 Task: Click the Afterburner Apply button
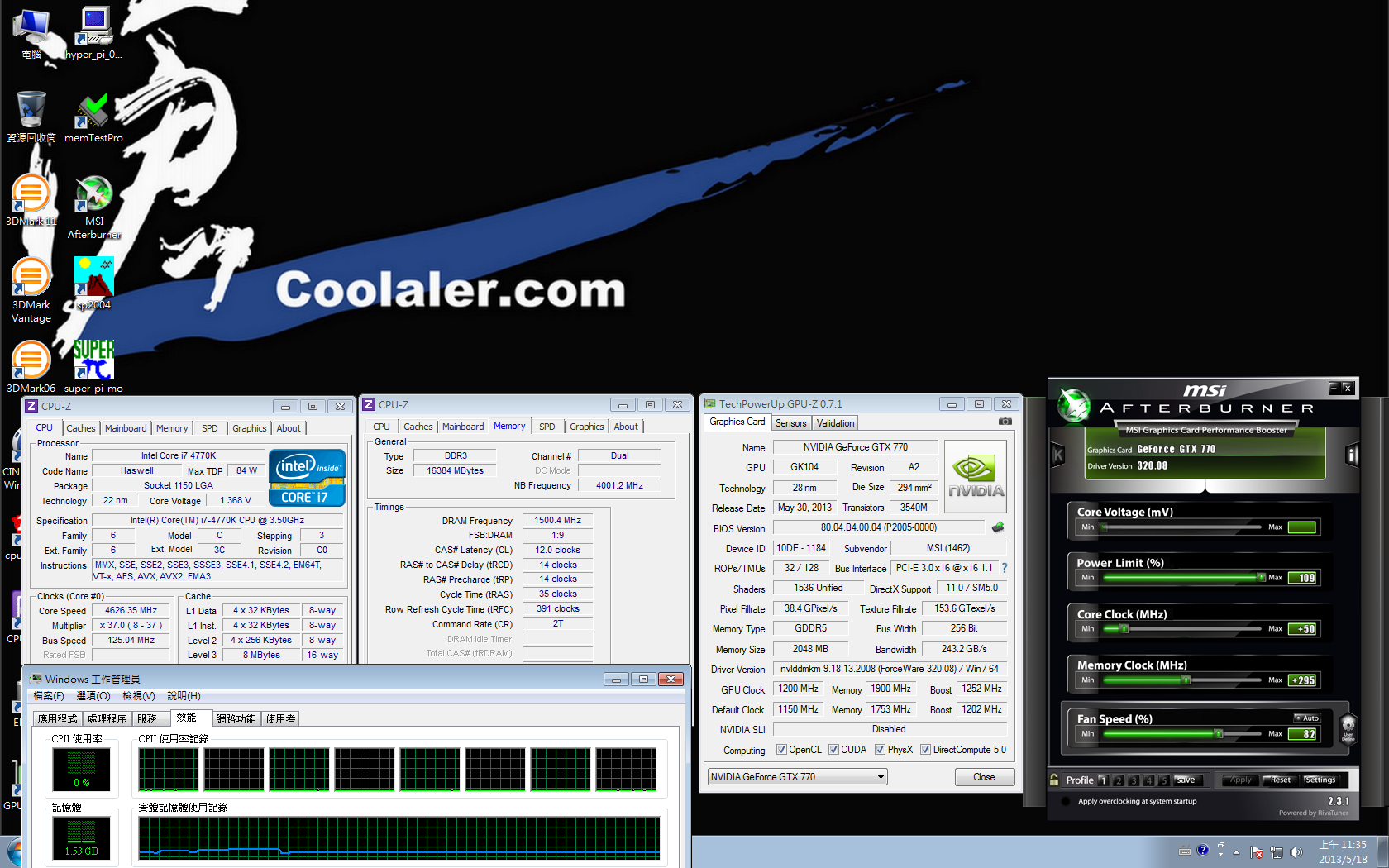click(x=1240, y=780)
